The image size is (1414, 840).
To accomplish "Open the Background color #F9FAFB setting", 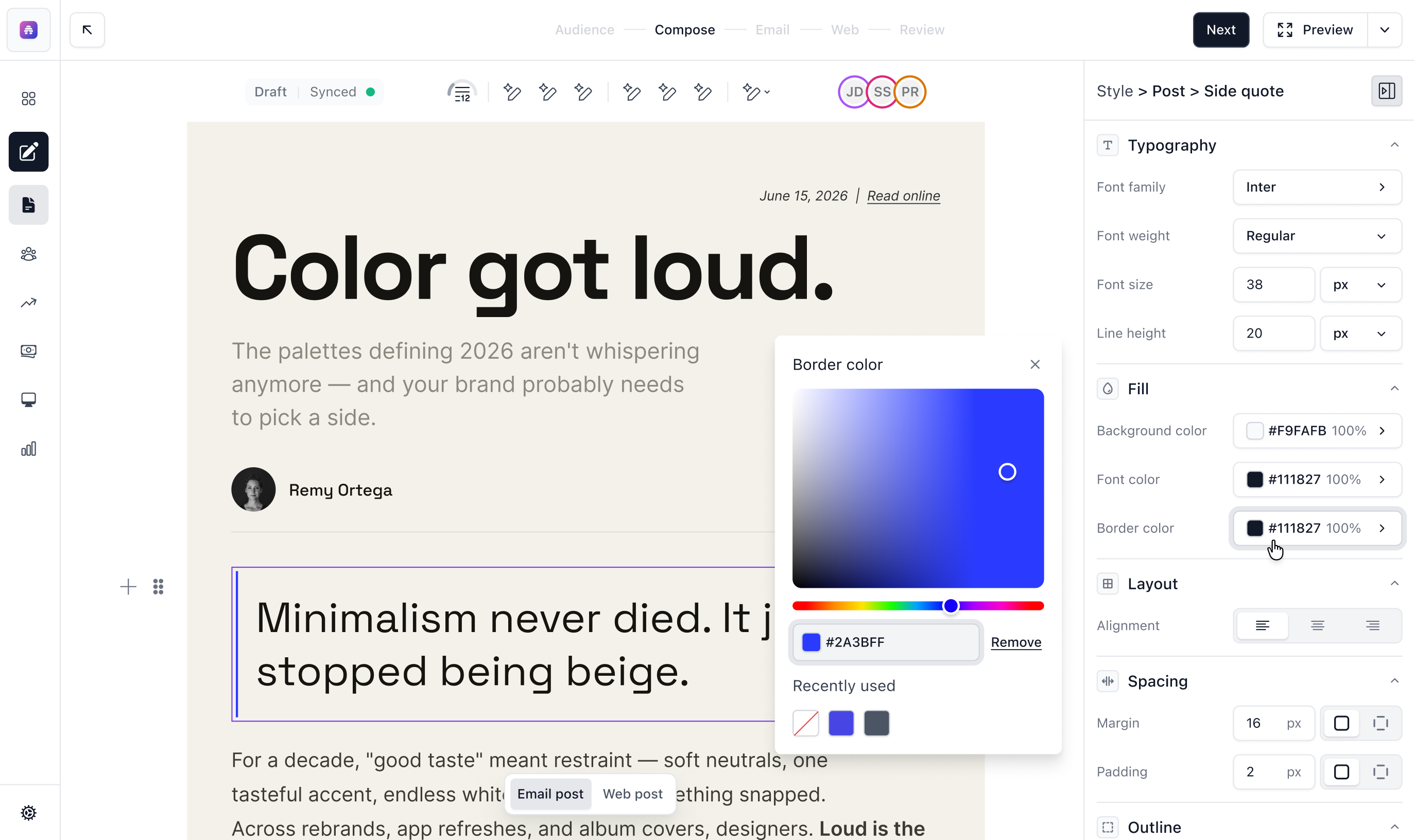I will 1317,431.
